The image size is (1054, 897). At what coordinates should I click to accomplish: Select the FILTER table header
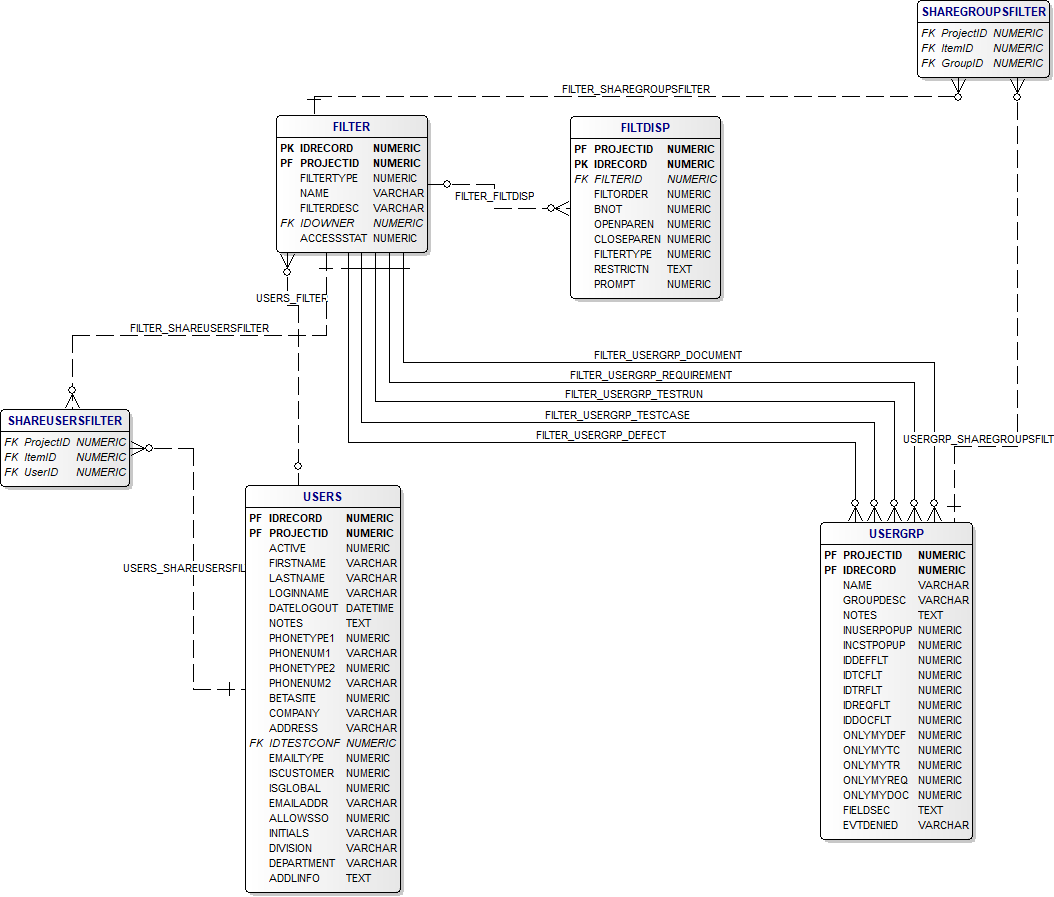coord(351,127)
